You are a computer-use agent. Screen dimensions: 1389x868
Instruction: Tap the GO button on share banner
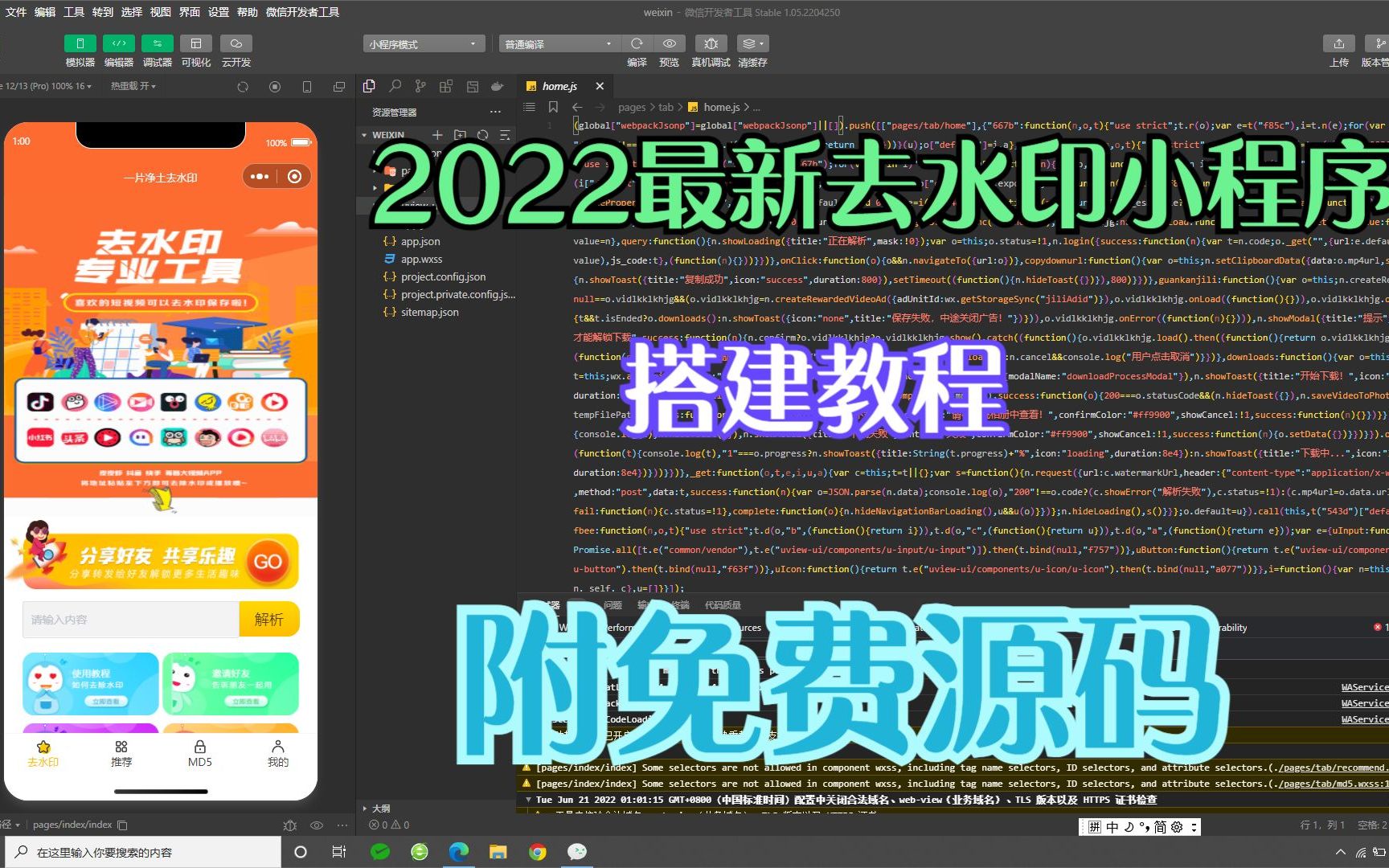coord(268,561)
